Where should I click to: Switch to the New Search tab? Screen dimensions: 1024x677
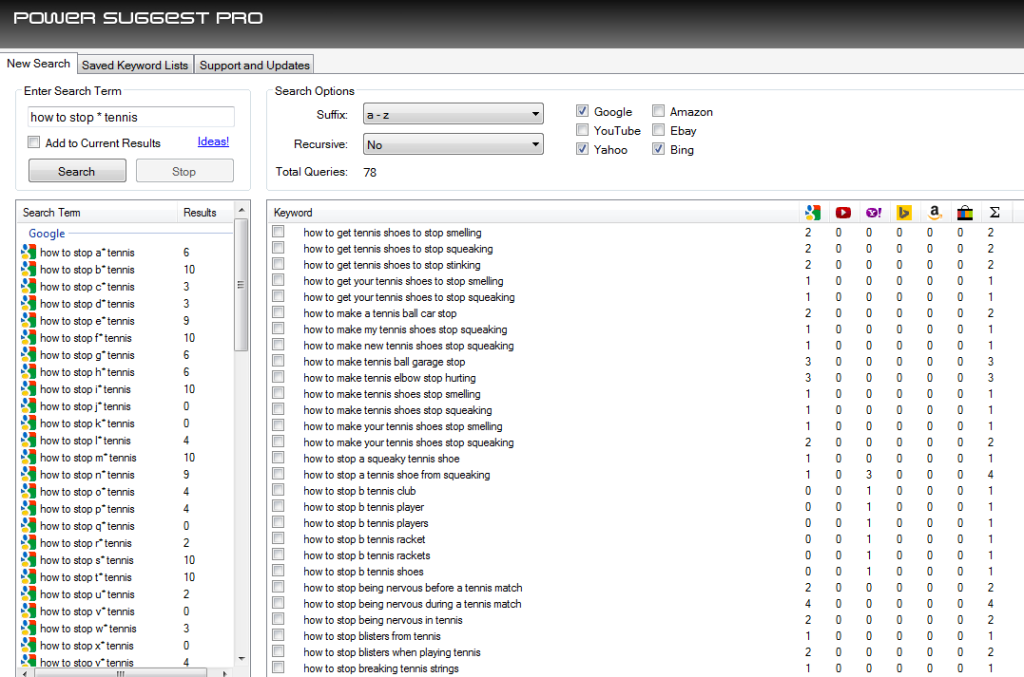[39, 63]
